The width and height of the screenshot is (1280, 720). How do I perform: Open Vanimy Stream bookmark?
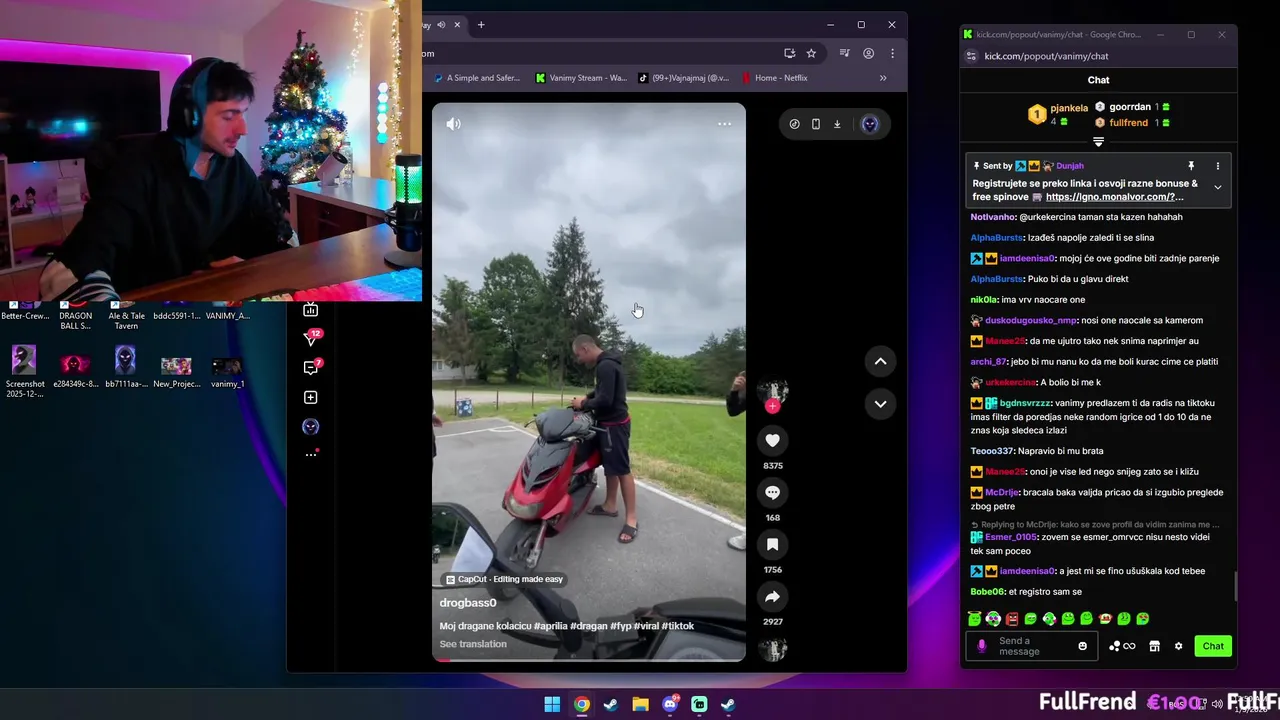point(581,78)
